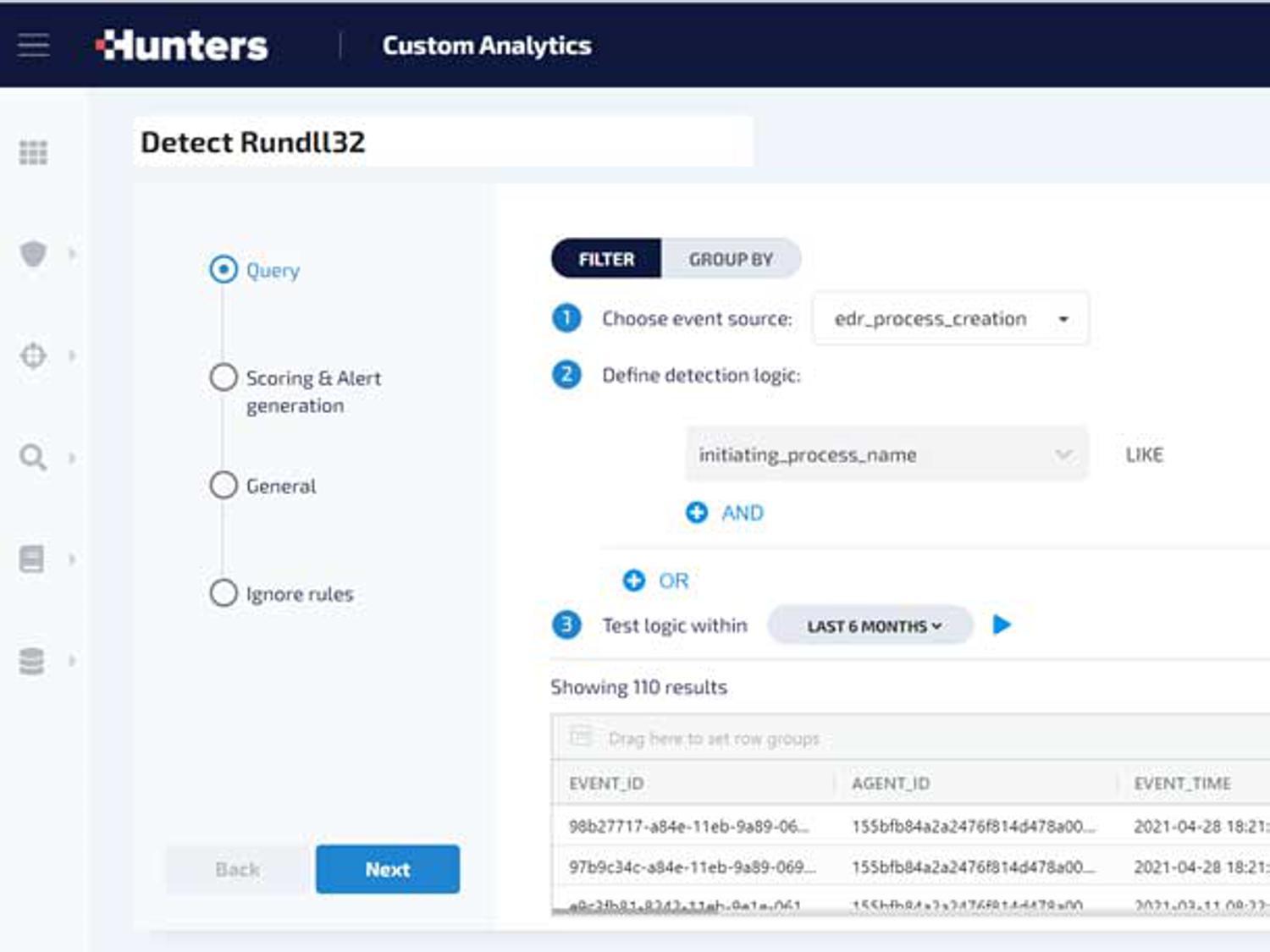Click the Back button
Image resolution: width=1270 pixels, height=952 pixels.
[x=238, y=869]
